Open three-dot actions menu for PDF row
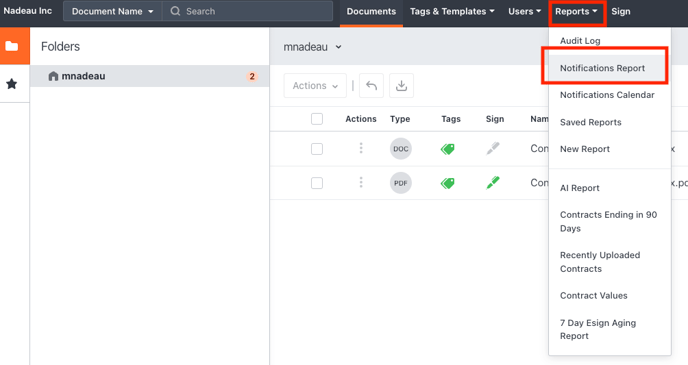The image size is (688, 365). coord(361,182)
